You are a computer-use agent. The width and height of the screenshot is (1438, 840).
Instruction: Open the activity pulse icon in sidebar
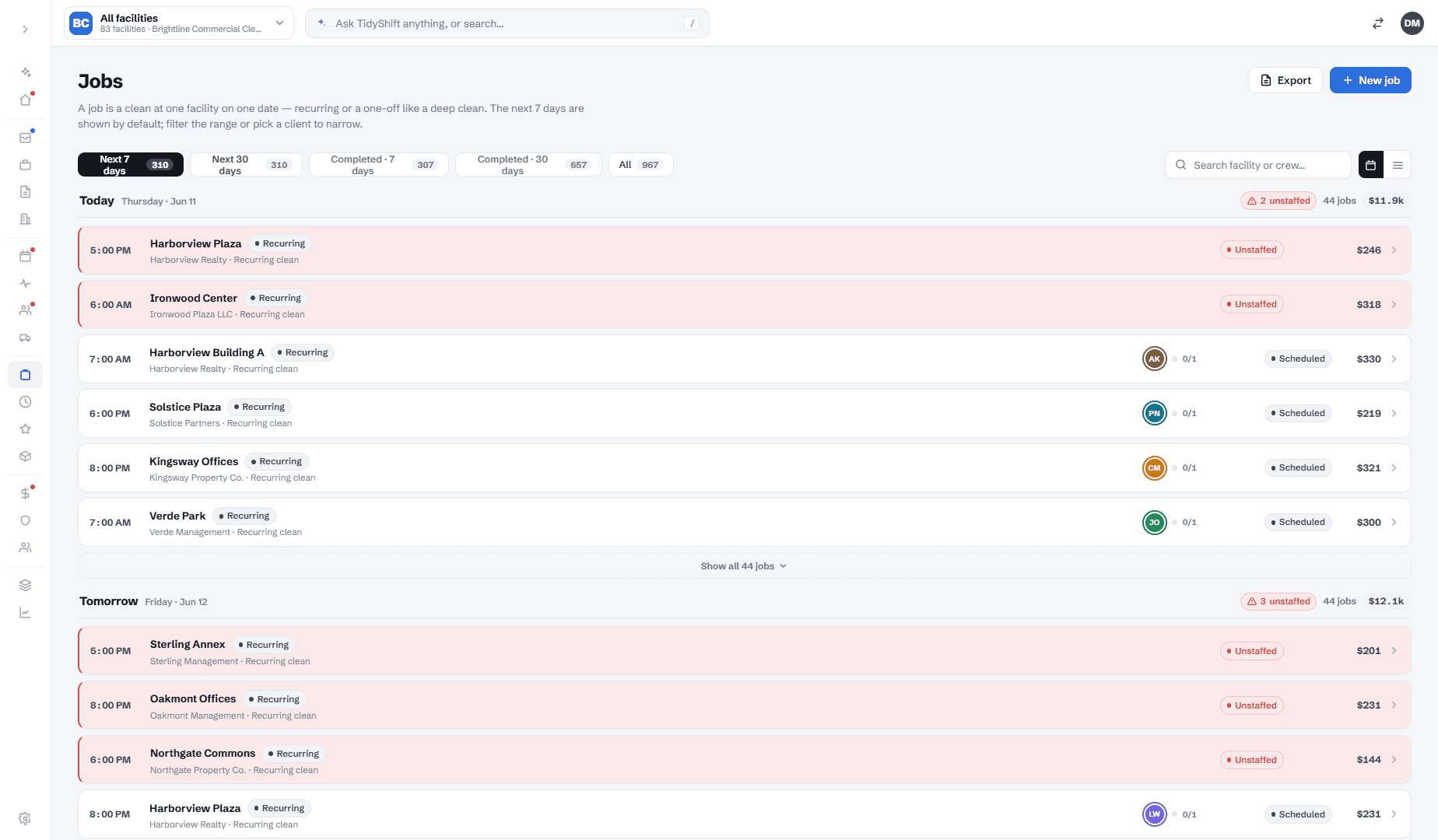click(25, 283)
